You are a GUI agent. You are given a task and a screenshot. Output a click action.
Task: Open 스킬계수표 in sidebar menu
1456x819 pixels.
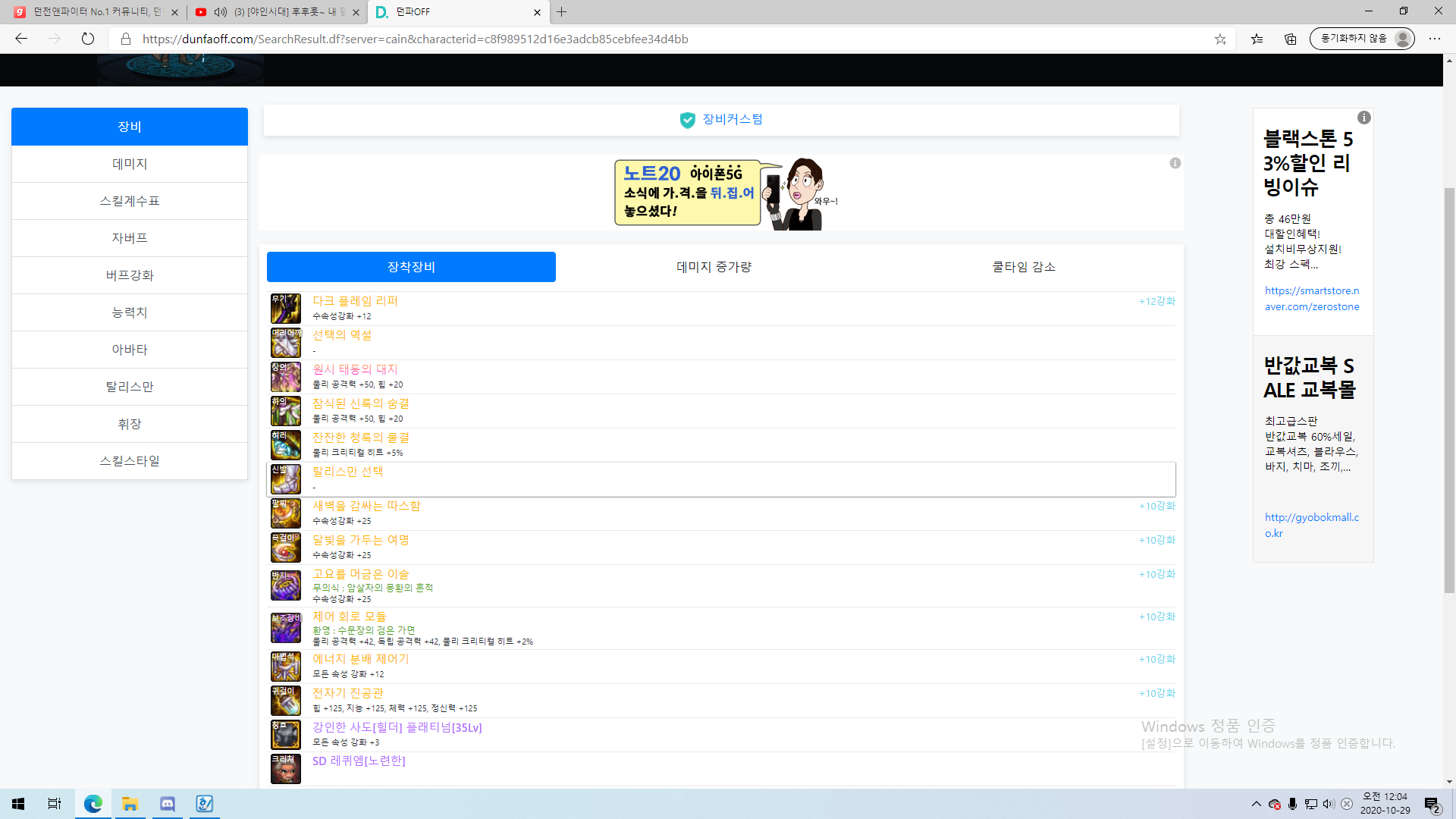130,201
